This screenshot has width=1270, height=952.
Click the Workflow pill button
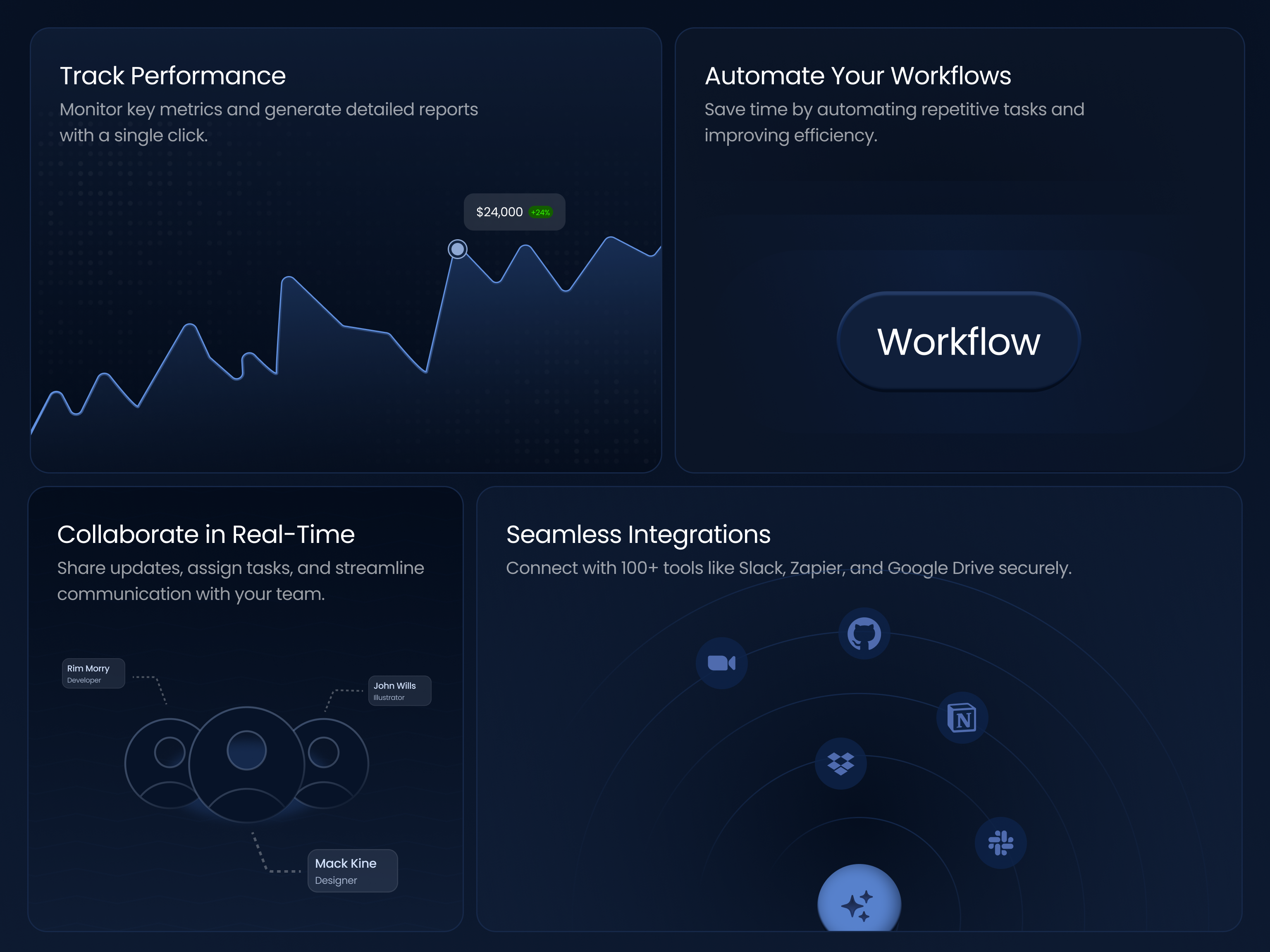[x=959, y=341]
